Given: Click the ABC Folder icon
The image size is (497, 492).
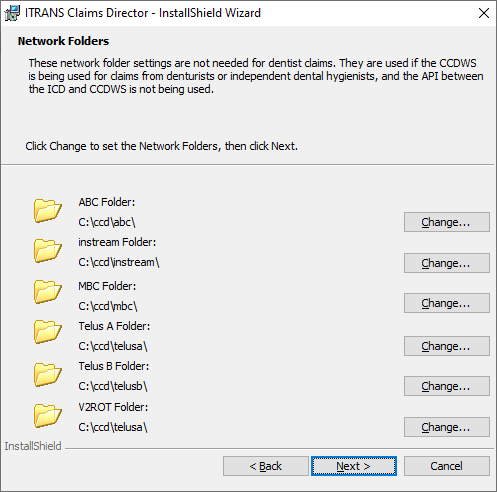Looking at the screenshot, I should [48, 211].
